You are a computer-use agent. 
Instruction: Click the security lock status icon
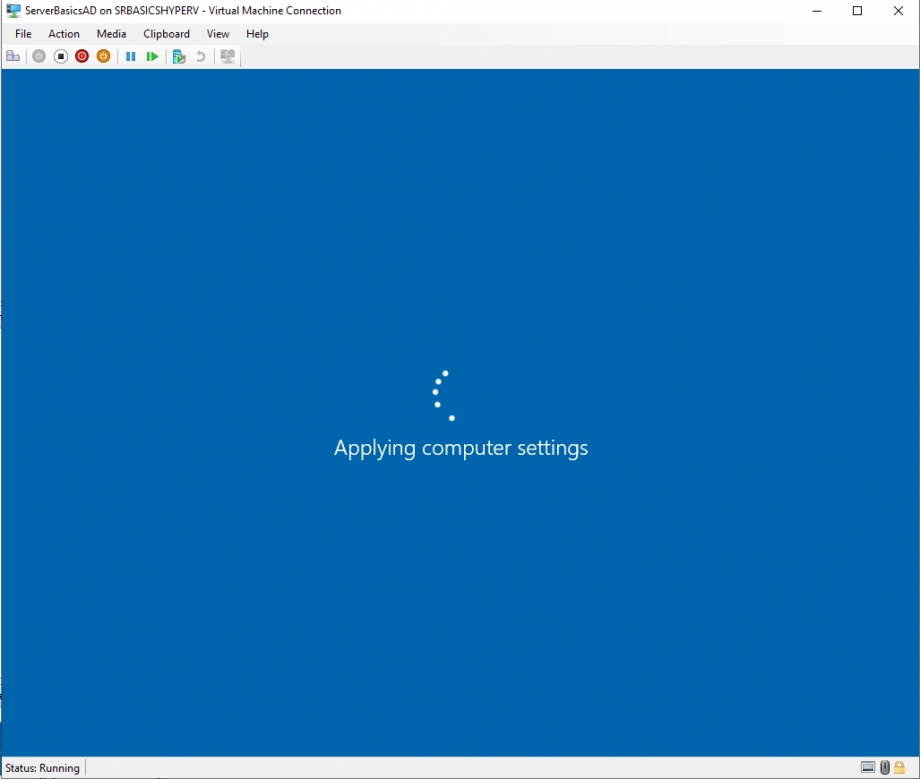(x=898, y=767)
